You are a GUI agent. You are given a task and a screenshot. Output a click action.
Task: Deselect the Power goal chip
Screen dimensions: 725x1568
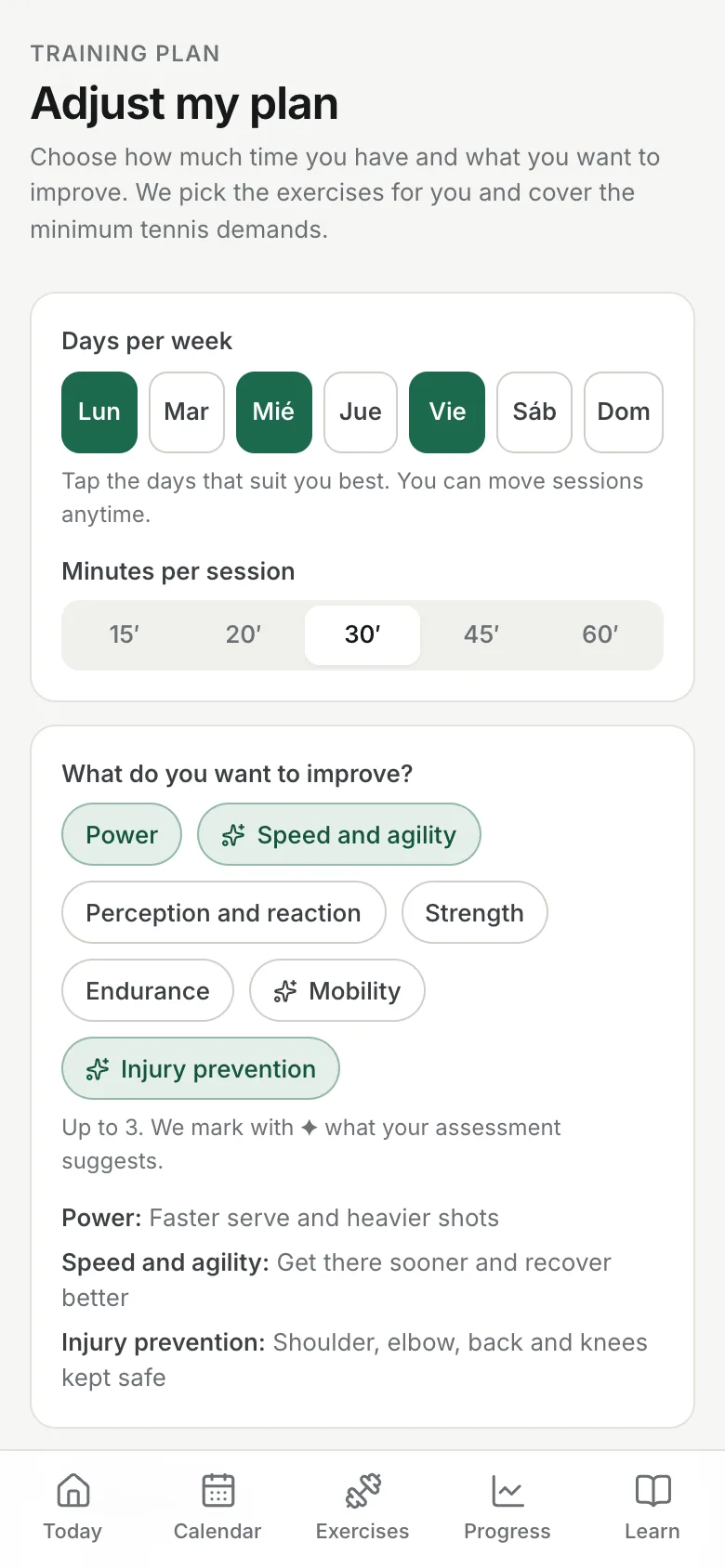[x=122, y=834]
